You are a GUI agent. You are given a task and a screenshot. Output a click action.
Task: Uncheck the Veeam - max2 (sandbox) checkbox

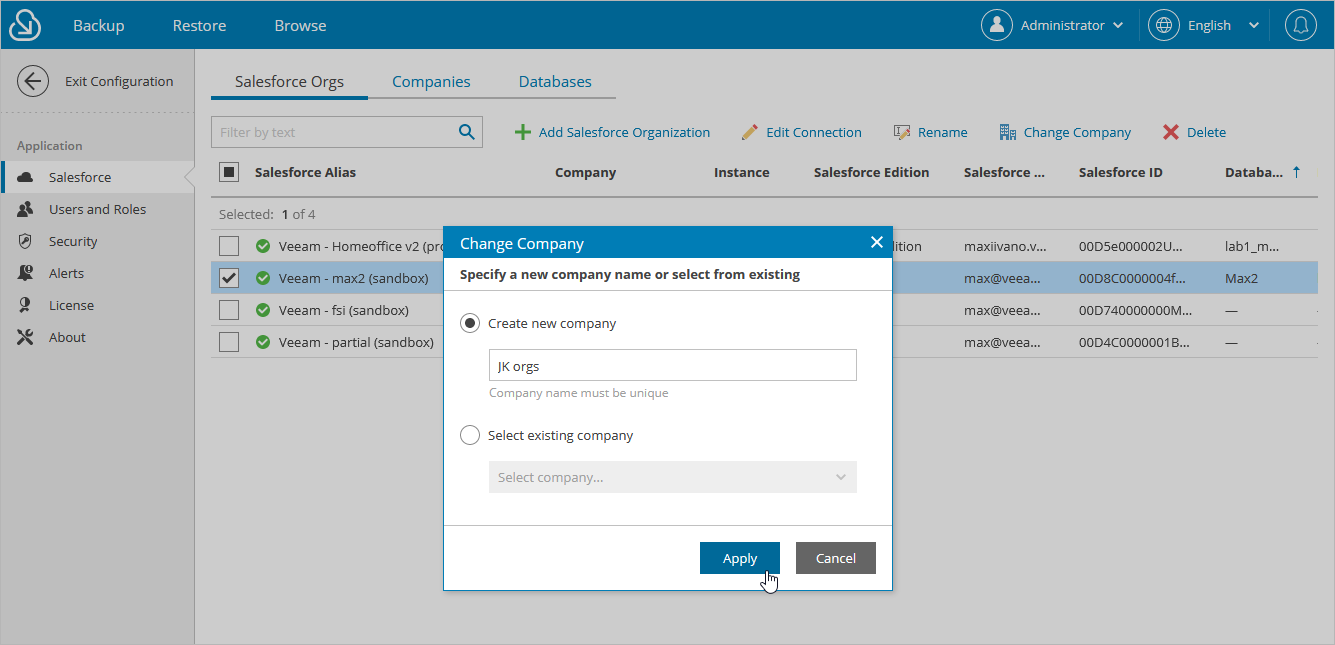click(x=229, y=278)
